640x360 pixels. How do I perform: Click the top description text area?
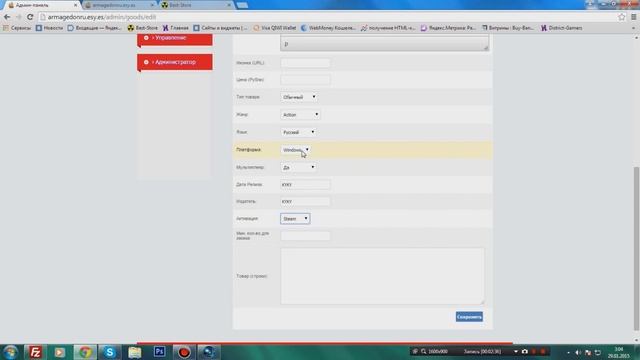[384, 43]
